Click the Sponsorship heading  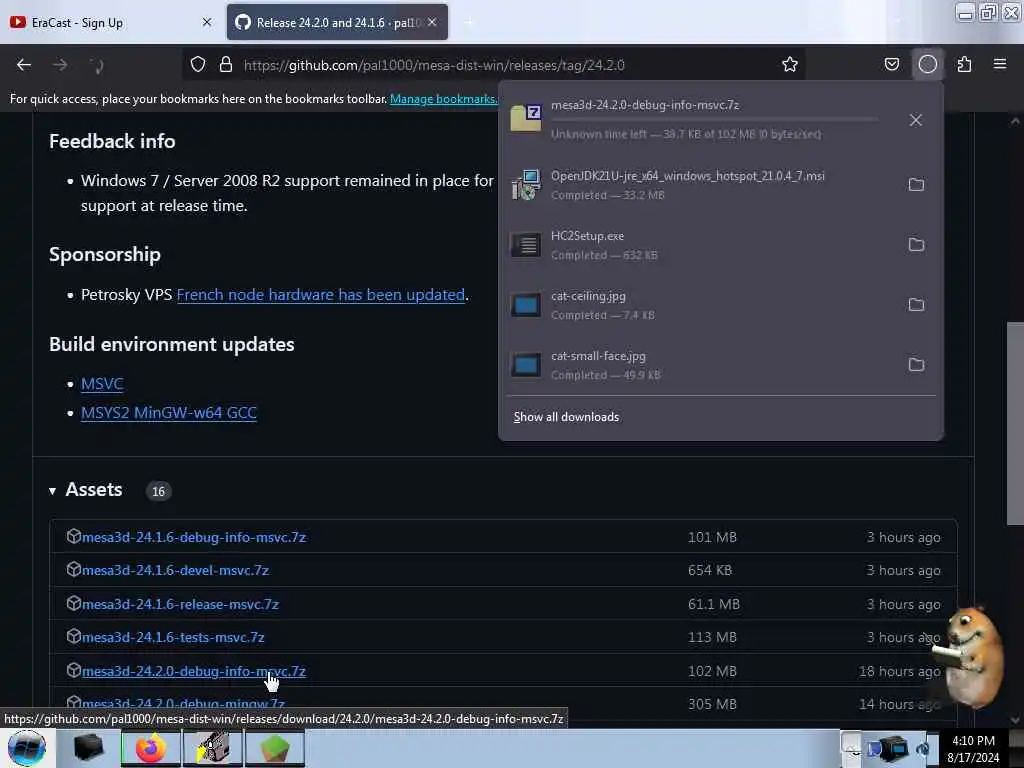point(104,254)
